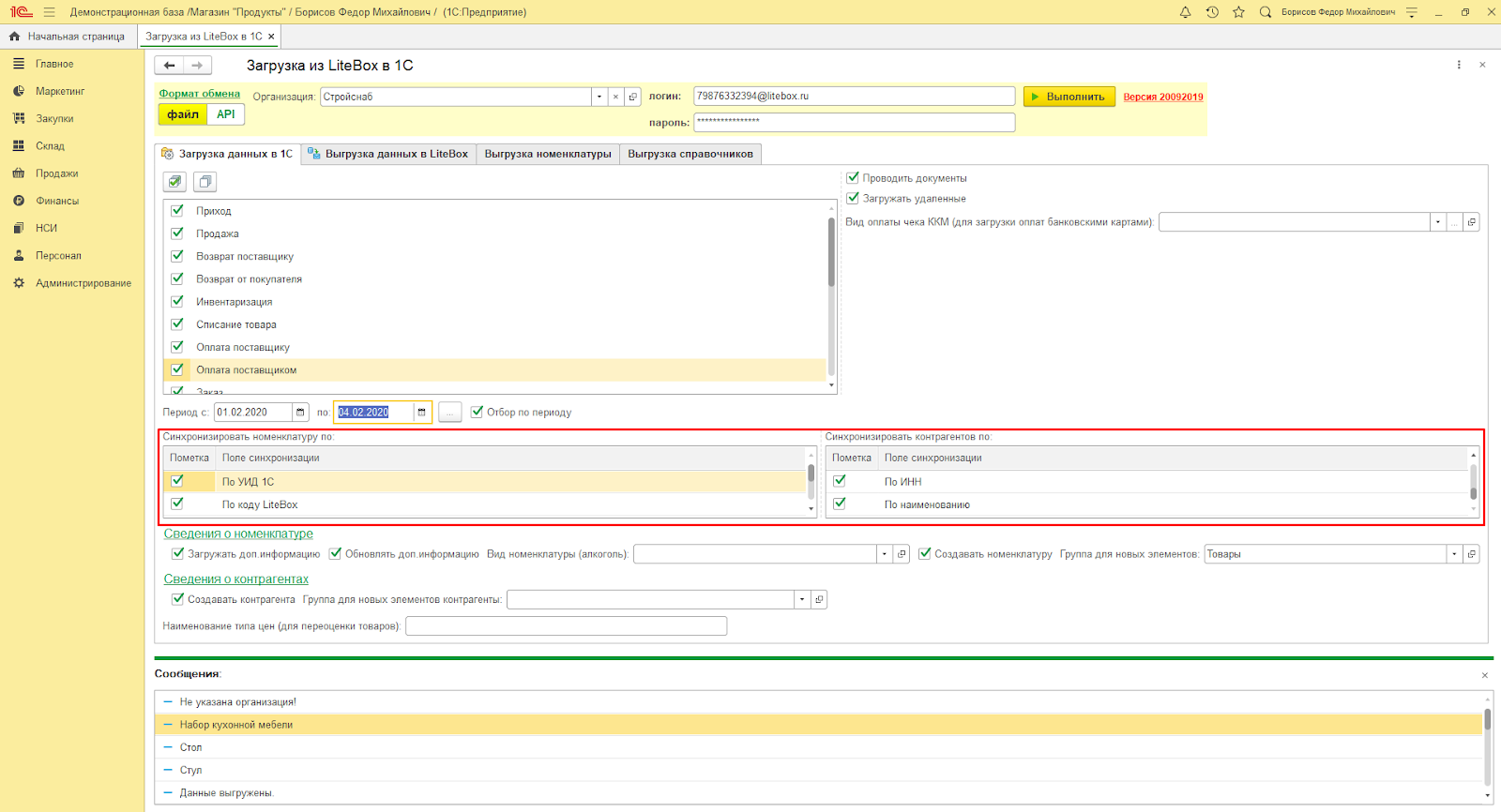This screenshot has height=812, width=1501.
Task: Open calendar for period end date
Action: click(x=421, y=413)
